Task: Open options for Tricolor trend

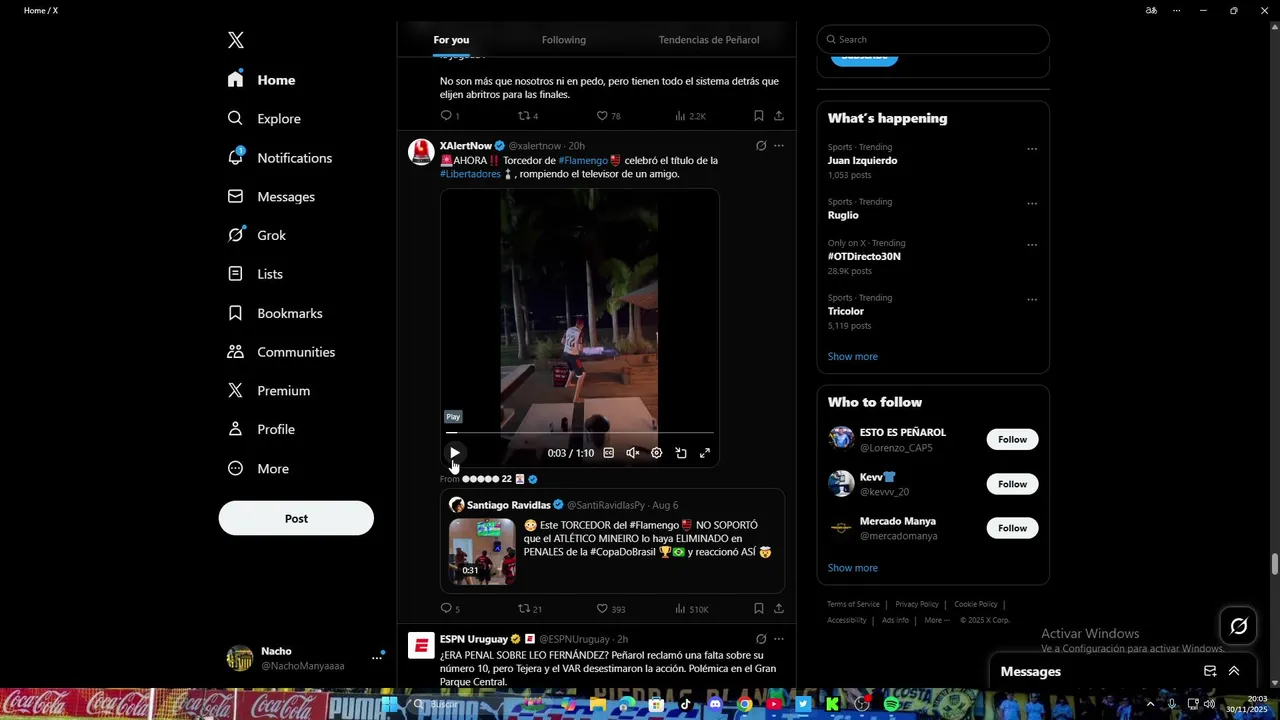Action: click(1032, 299)
